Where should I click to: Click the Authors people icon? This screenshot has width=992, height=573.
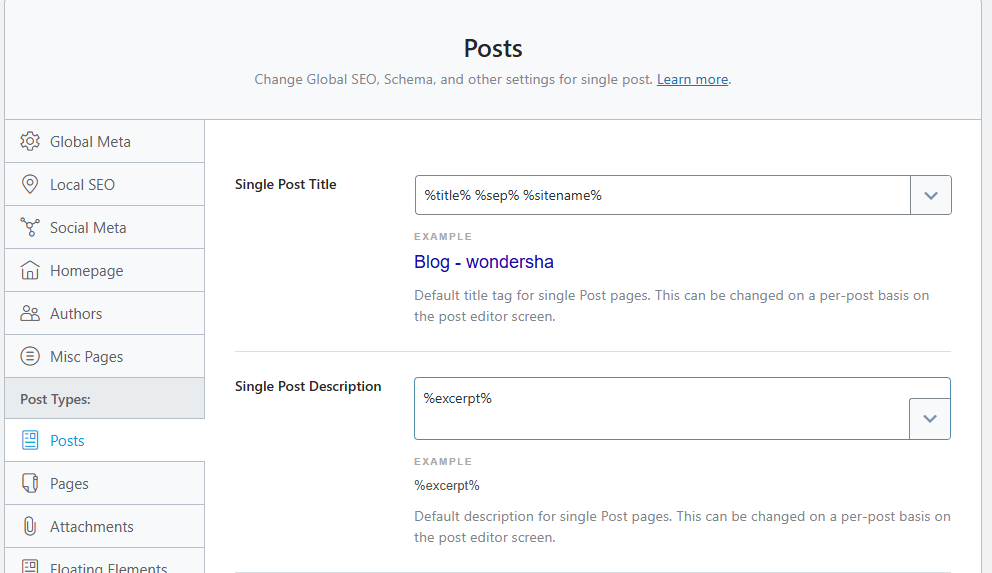pos(30,313)
